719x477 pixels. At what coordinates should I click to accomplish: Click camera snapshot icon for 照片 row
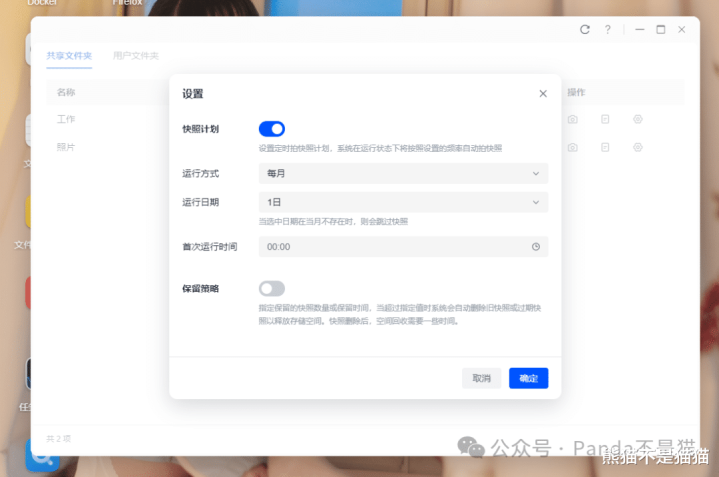click(573, 147)
